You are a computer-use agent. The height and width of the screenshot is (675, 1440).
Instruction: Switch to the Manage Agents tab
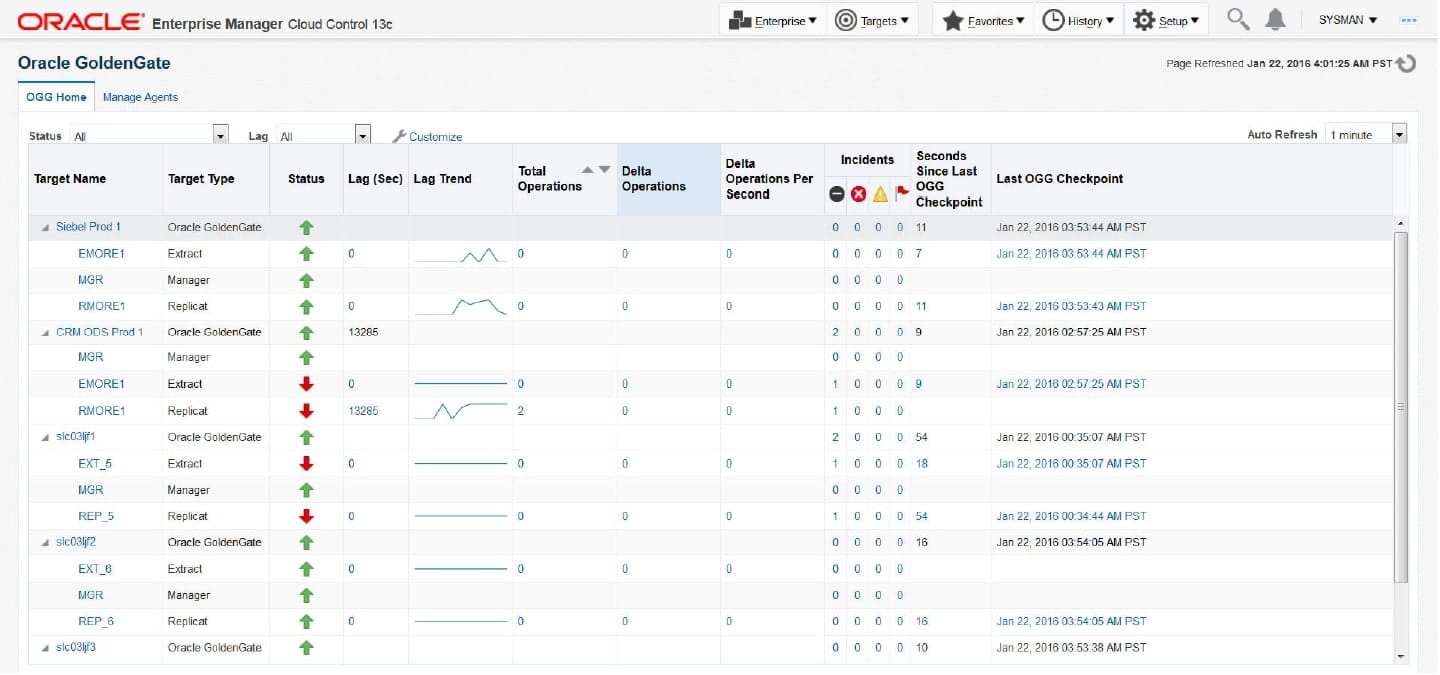click(140, 97)
